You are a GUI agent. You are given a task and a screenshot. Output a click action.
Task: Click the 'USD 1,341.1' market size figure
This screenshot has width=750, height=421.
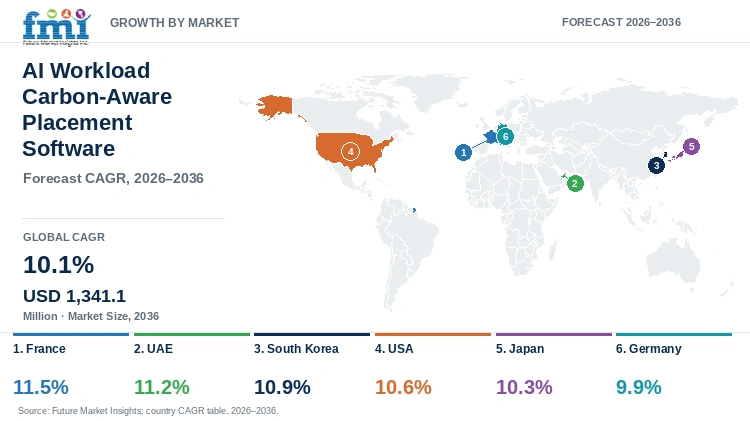[74, 296]
